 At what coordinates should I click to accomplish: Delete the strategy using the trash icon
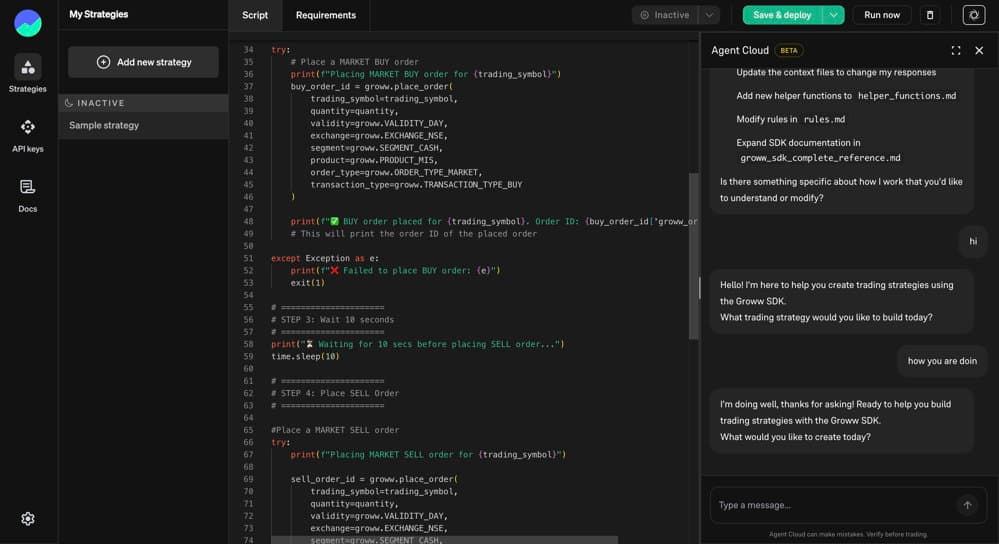930,15
